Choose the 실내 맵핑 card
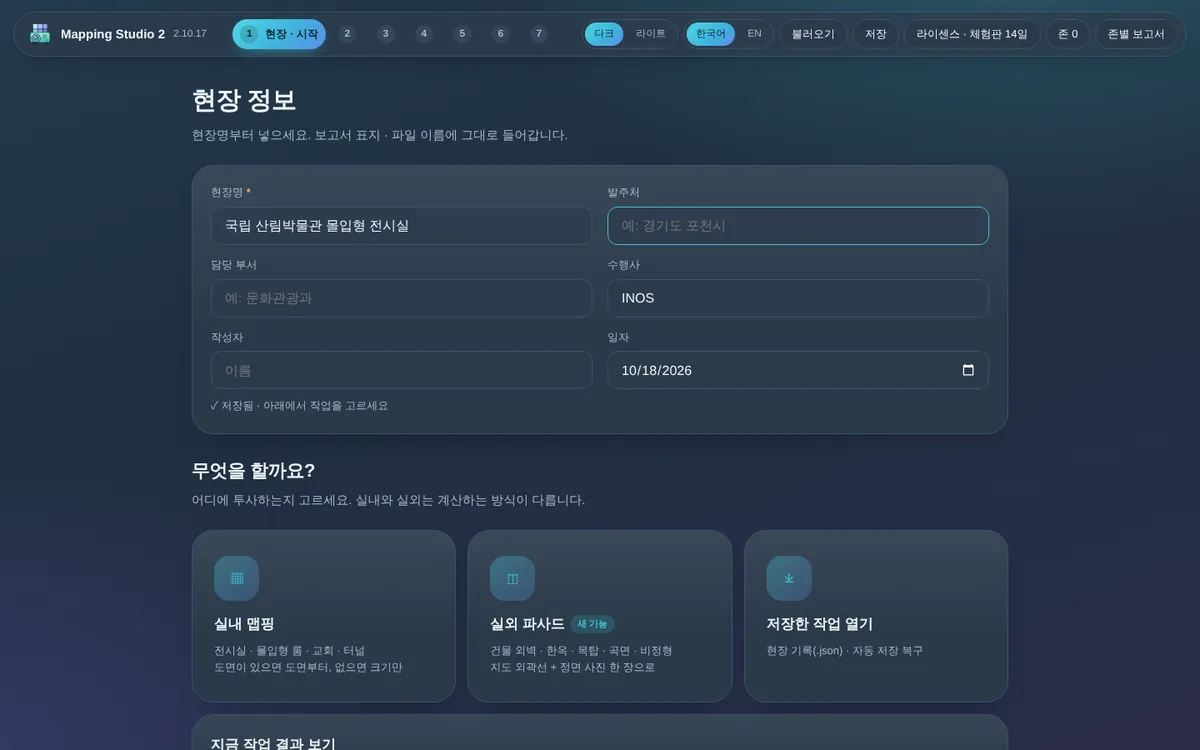Viewport: 1200px width, 750px height. pos(323,616)
